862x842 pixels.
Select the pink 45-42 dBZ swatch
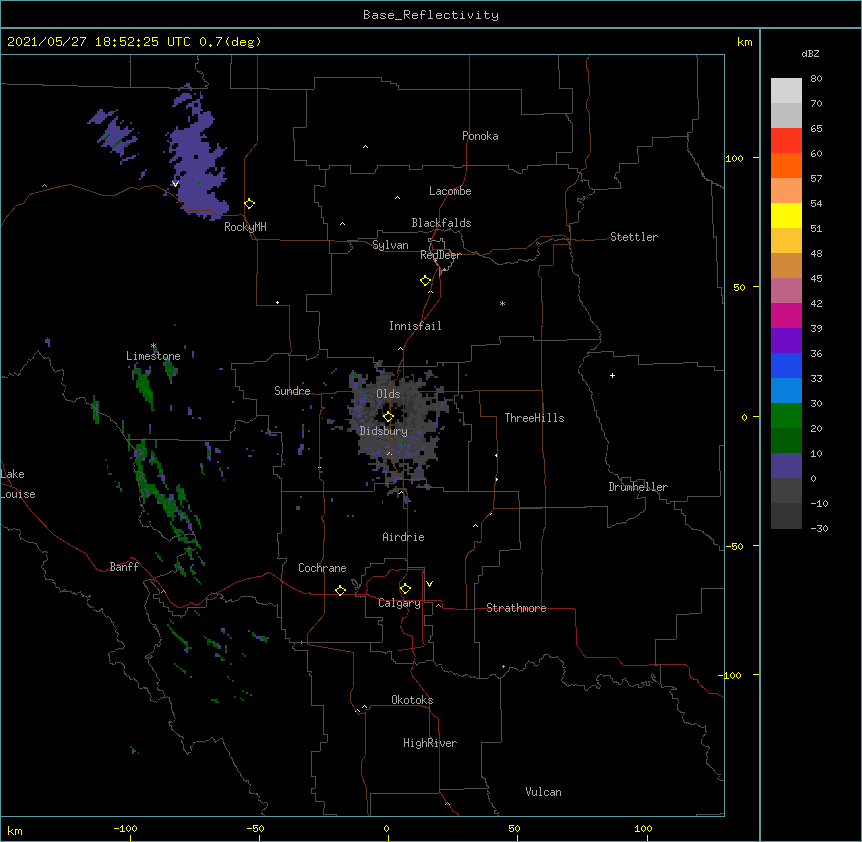(786, 290)
